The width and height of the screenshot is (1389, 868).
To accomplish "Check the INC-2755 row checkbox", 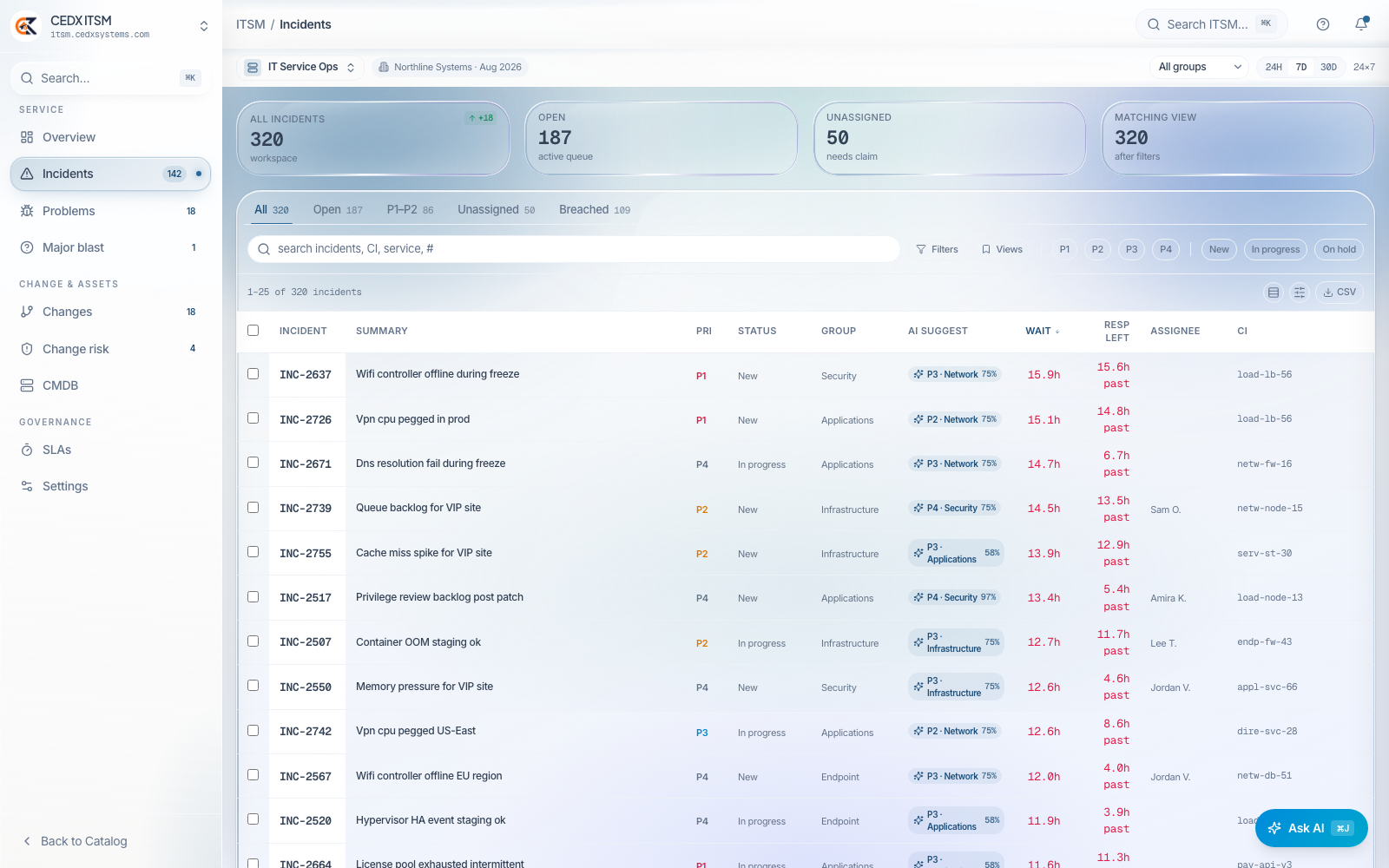I will [253, 551].
